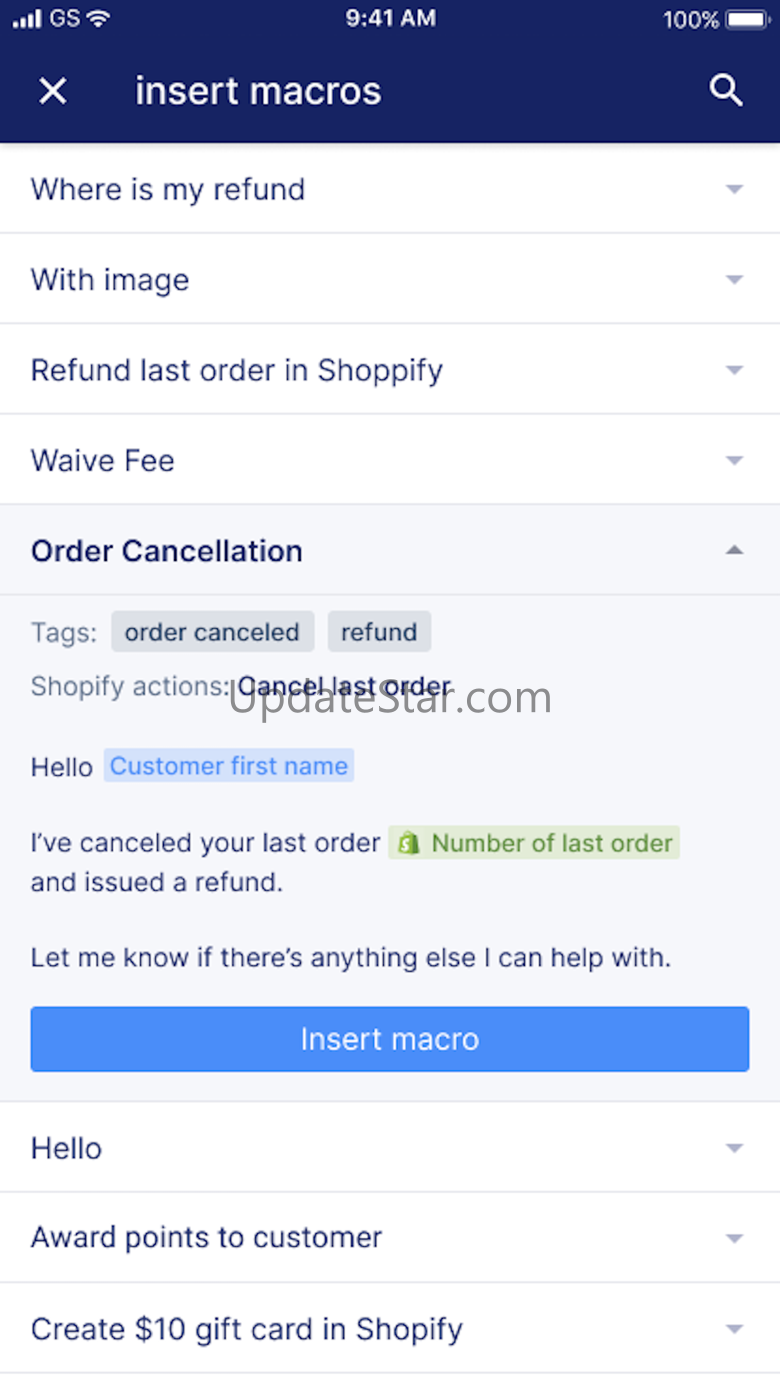Close the insert macros screen
Screen dimensions: 780x1387
pos(53,91)
